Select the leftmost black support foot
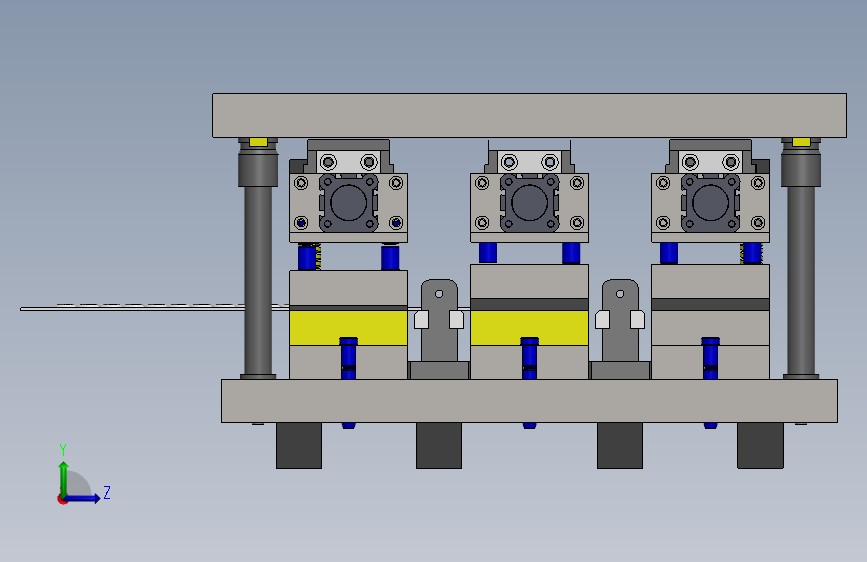 pyautogui.click(x=299, y=445)
